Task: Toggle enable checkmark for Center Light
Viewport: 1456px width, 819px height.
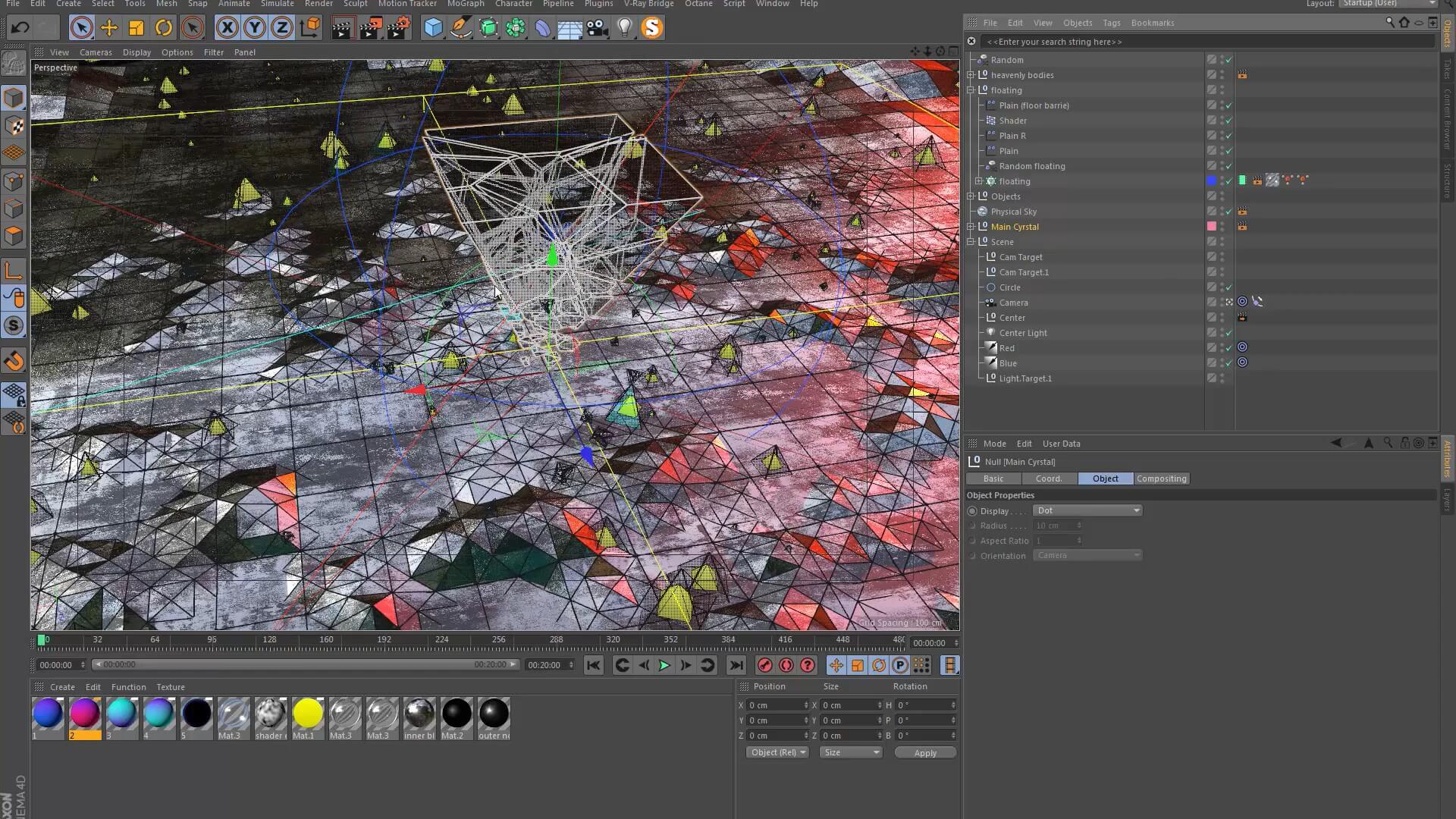Action: [1228, 333]
